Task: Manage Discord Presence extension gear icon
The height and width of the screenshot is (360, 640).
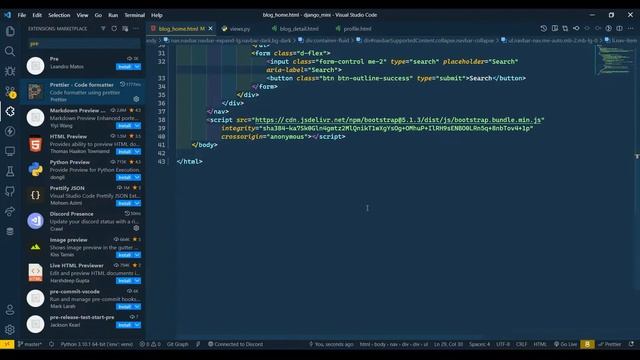Action: coord(136,228)
